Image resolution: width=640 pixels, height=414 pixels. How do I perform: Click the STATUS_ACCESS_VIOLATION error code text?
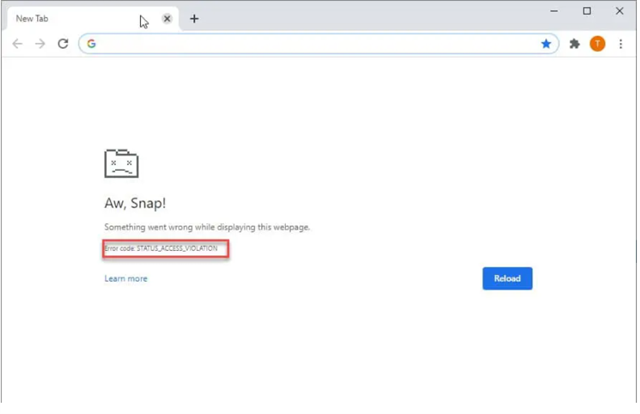(177, 248)
